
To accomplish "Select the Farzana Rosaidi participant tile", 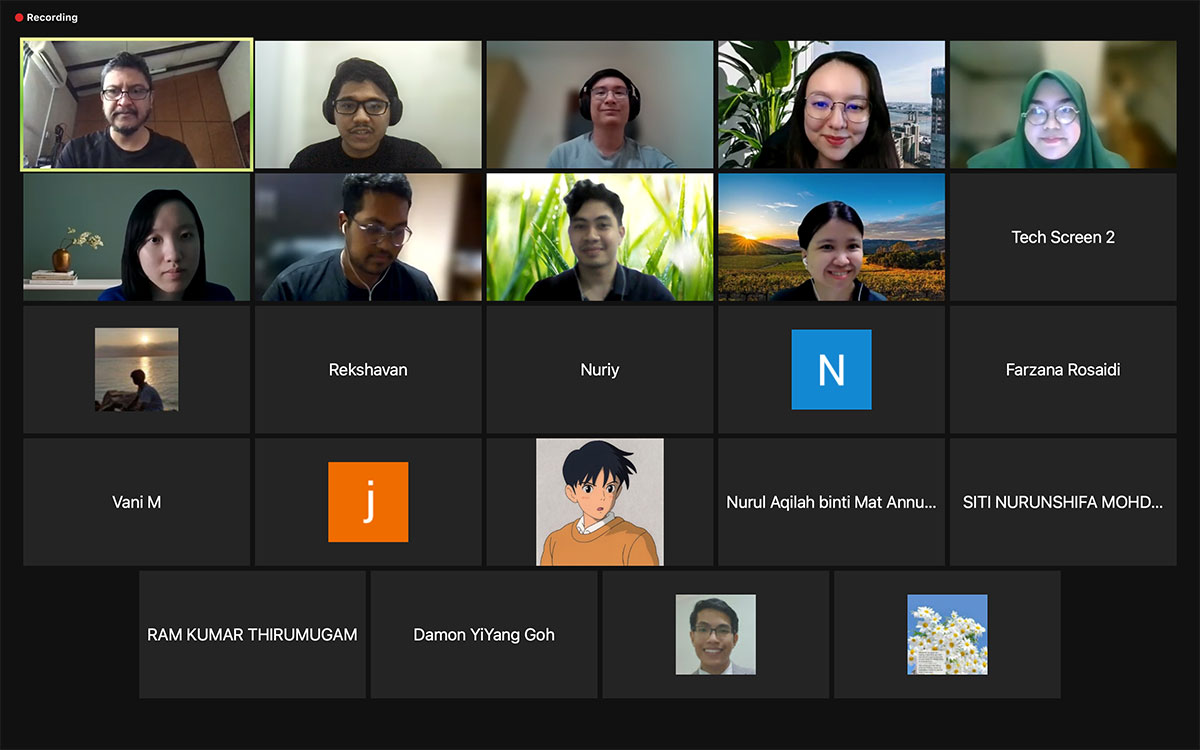I will pyautogui.click(x=1063, y=369).
